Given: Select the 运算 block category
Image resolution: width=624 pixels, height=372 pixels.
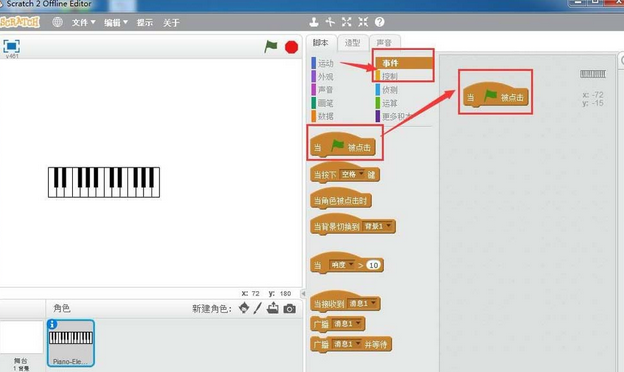Looking at the screenshot, I should (387, 103).
